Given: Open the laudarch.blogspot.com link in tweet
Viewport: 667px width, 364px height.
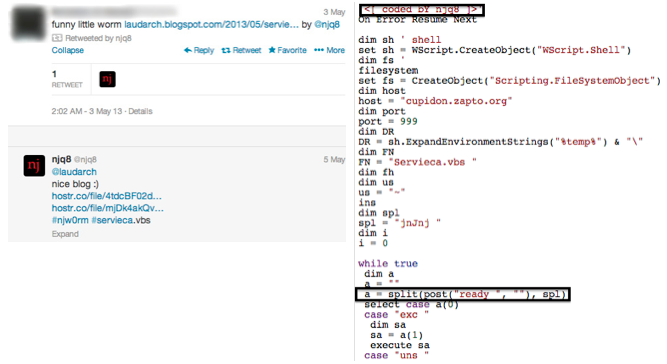Looking at the screenshot, I should [x=211, y=25].
